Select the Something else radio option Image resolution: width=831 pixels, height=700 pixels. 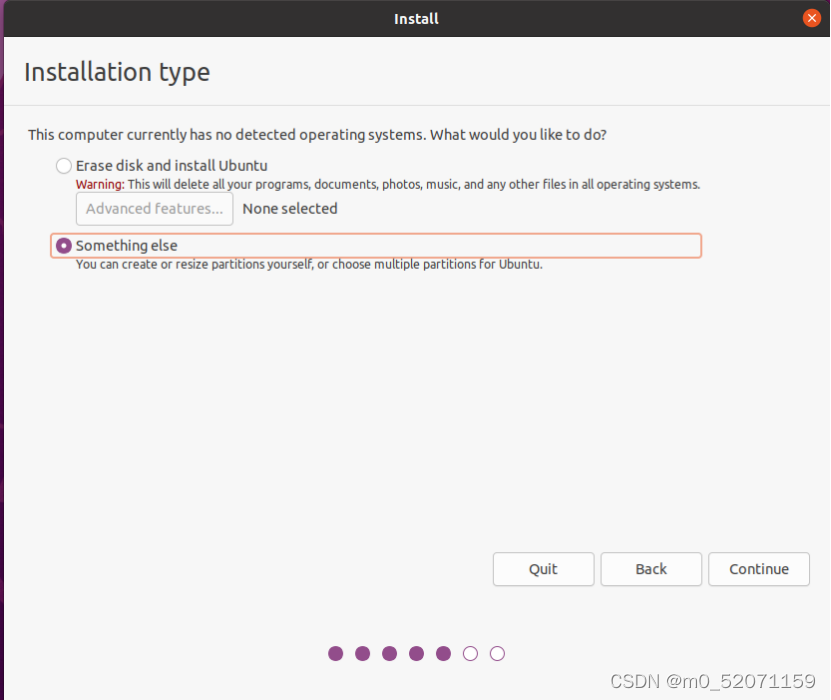click(x=64, y=246)
